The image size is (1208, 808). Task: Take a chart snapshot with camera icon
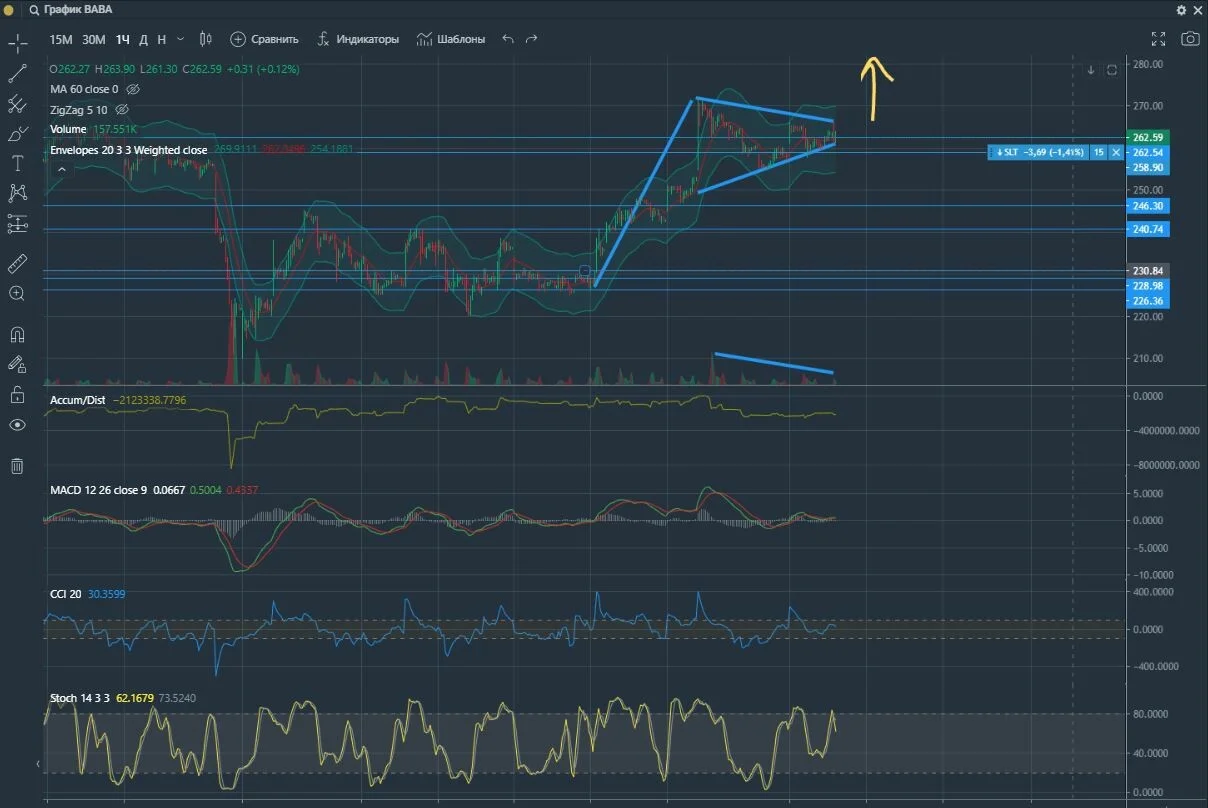1190,39
